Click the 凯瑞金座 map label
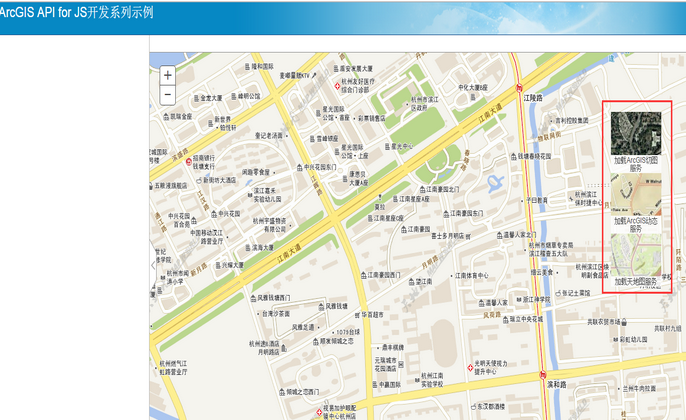The image size is (686, 420). tap(181, 116)
